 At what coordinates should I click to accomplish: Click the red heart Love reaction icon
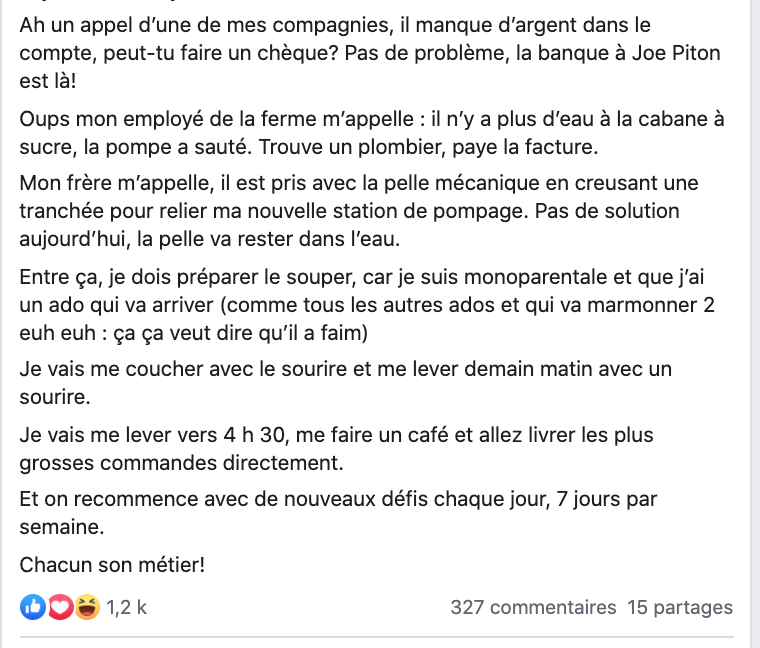coord(60,607)
